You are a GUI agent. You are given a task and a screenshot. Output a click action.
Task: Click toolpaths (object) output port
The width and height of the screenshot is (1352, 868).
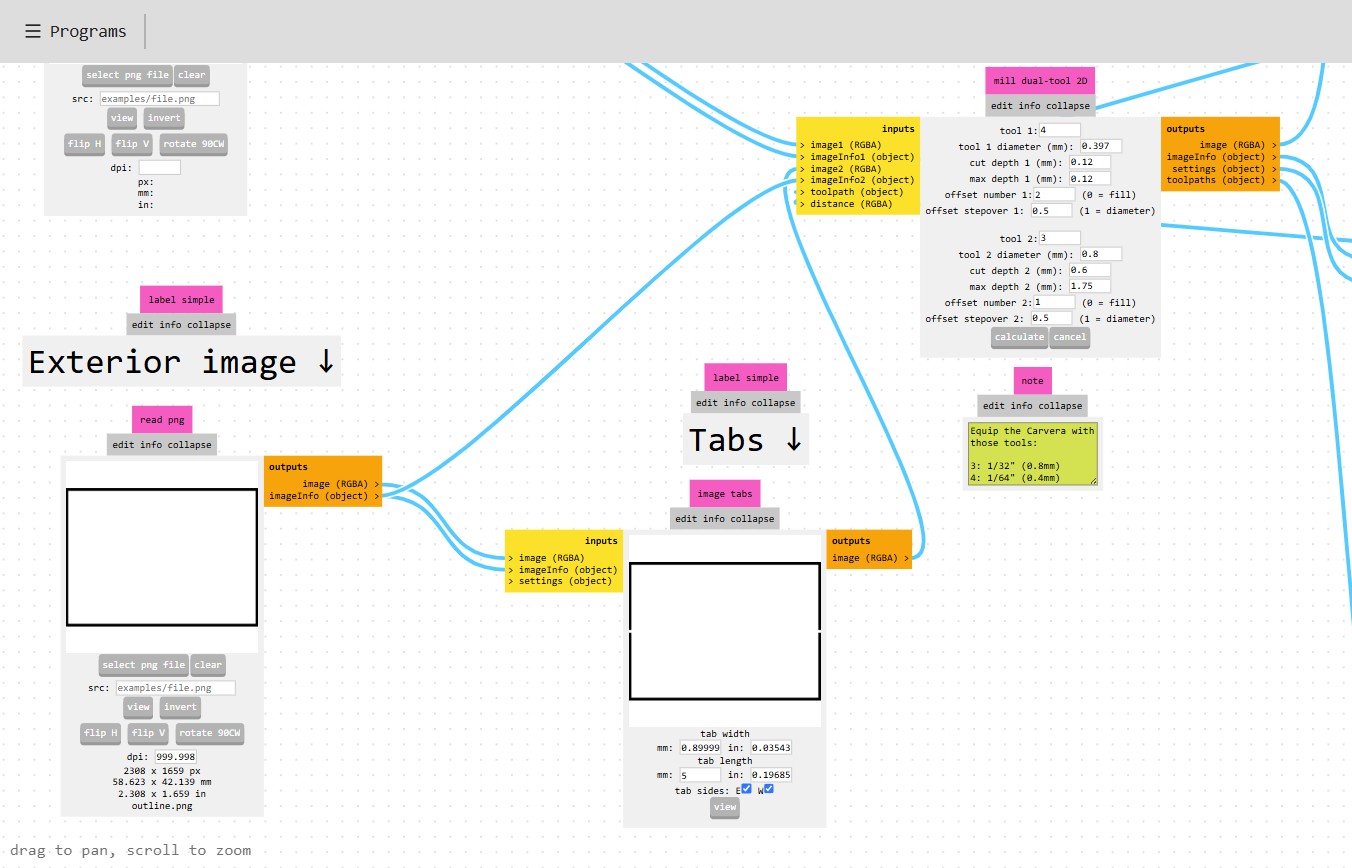[x=1221, y=180]
